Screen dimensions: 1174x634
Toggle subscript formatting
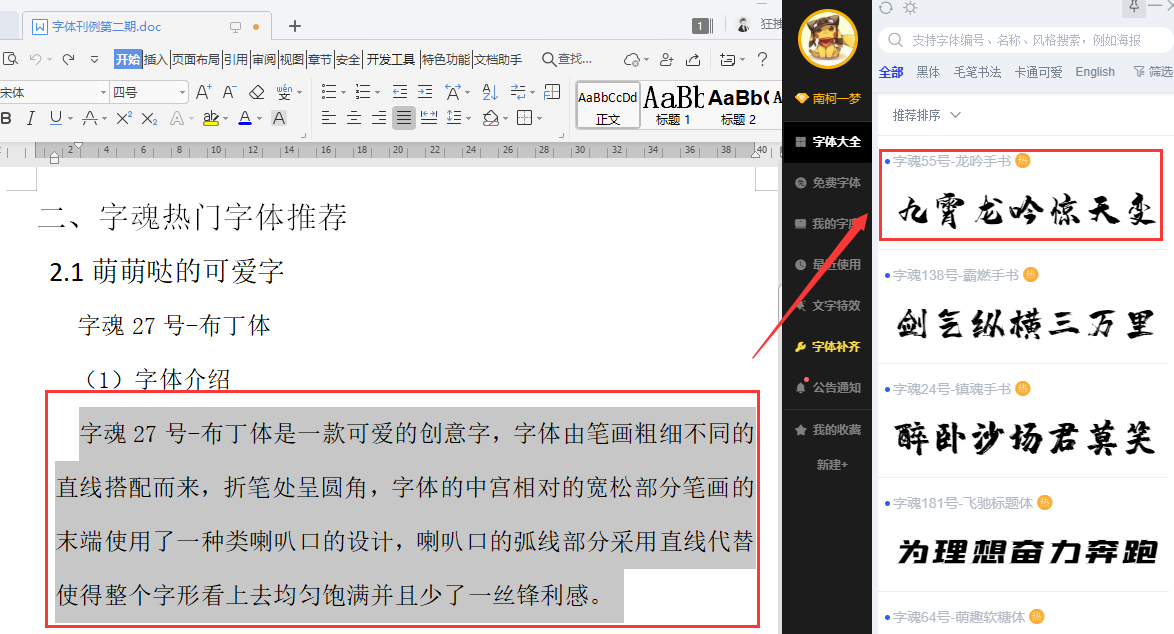(x=149, y=118)
